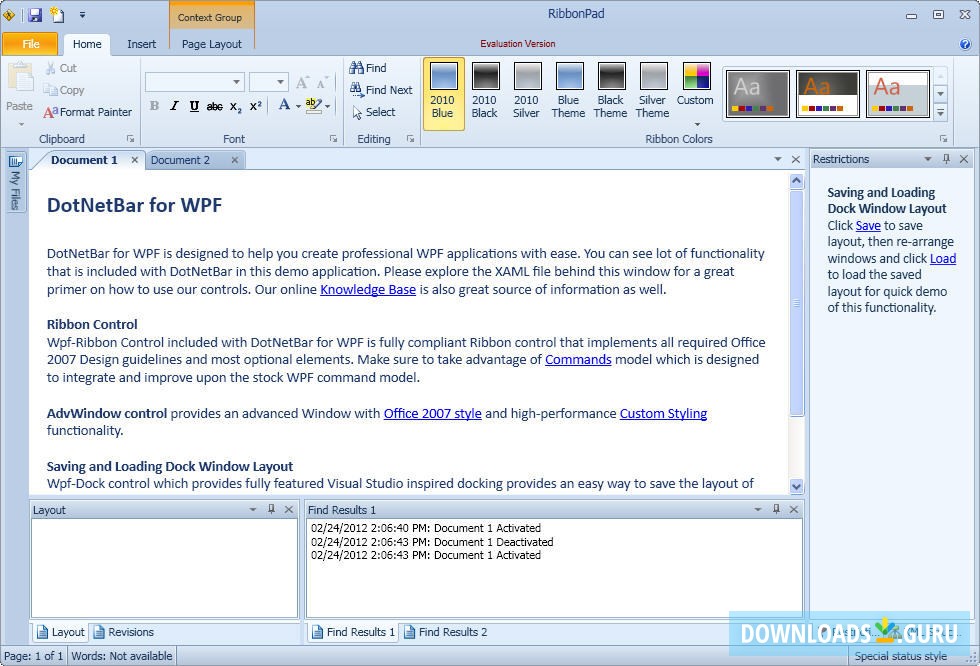Open the Knowledge Base link
980x666 pixels.
point(368,289)
